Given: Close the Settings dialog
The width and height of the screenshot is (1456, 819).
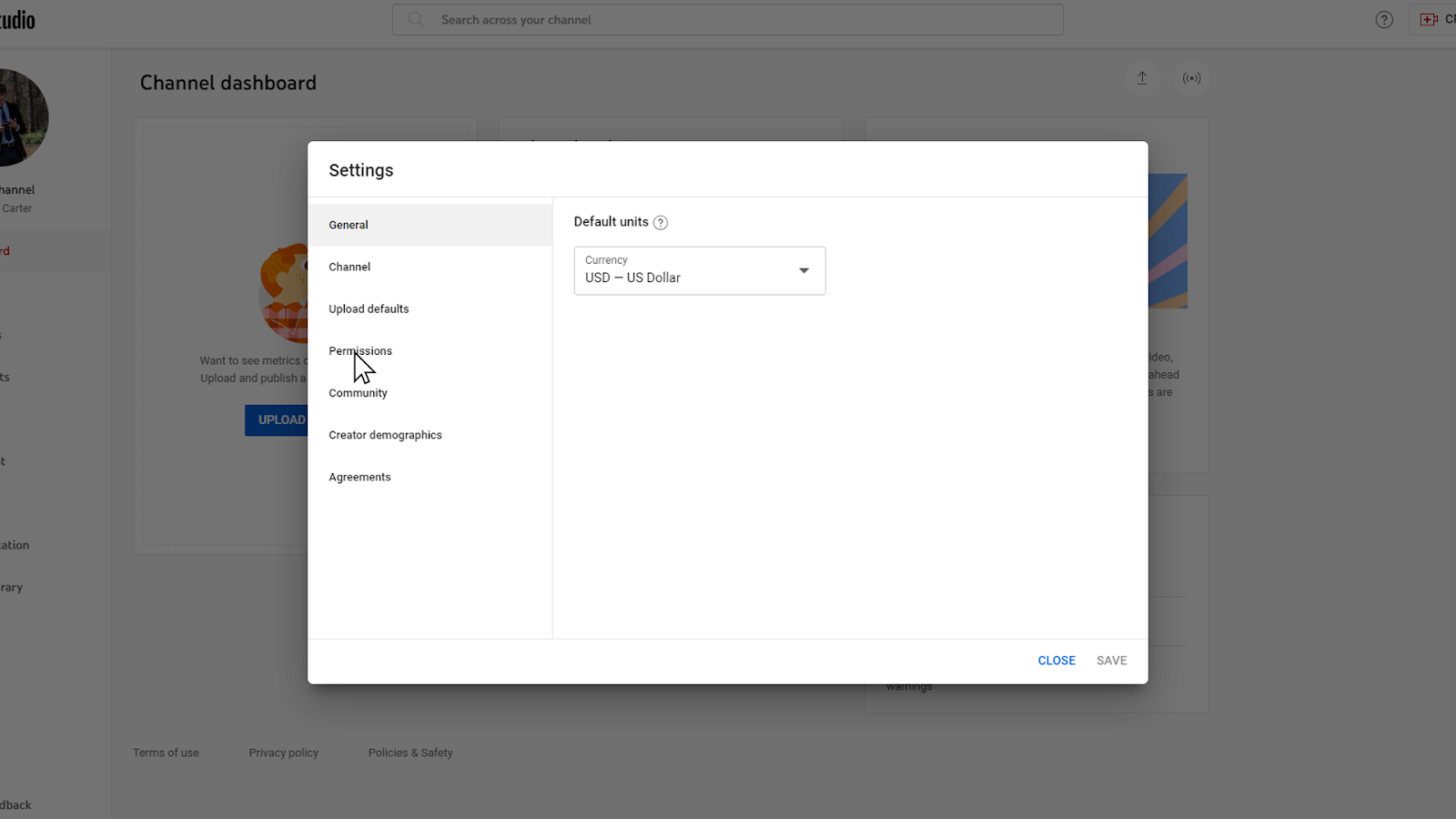Looking at the screenshot, I should point(1056,660).
